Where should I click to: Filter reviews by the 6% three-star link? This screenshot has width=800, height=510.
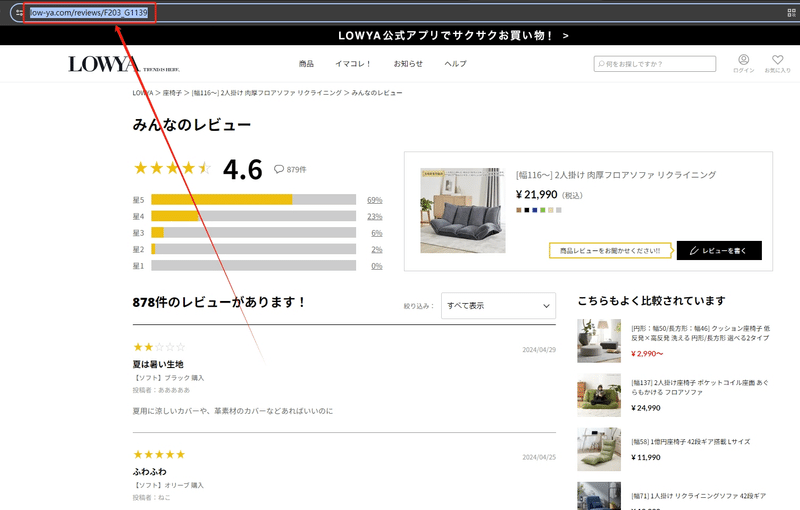coord(377,233)
